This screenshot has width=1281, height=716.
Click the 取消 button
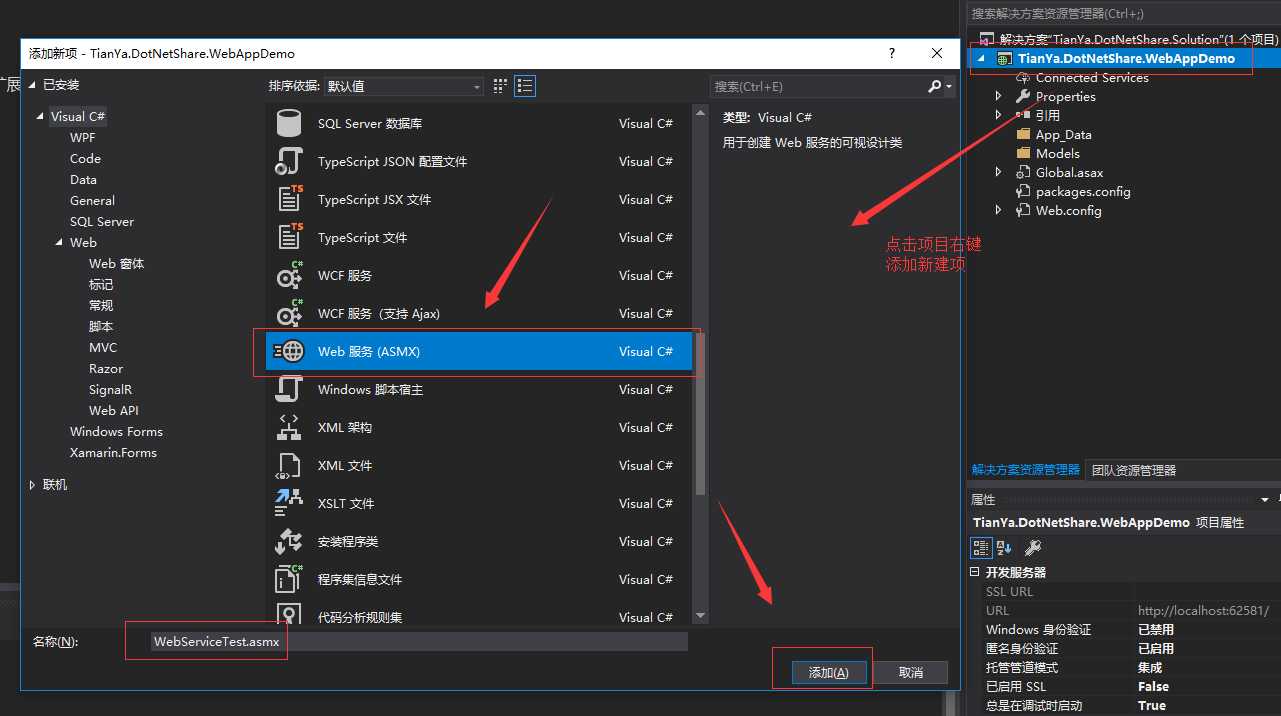(x=910, y=672)
